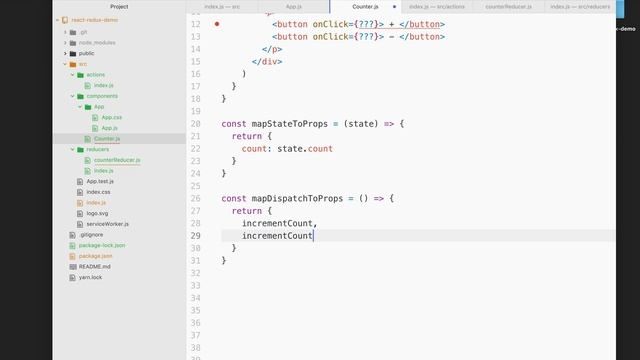This screenshot has height=360, width=640.
Task: Open App.css in the tree
Action: pos(112,118)
